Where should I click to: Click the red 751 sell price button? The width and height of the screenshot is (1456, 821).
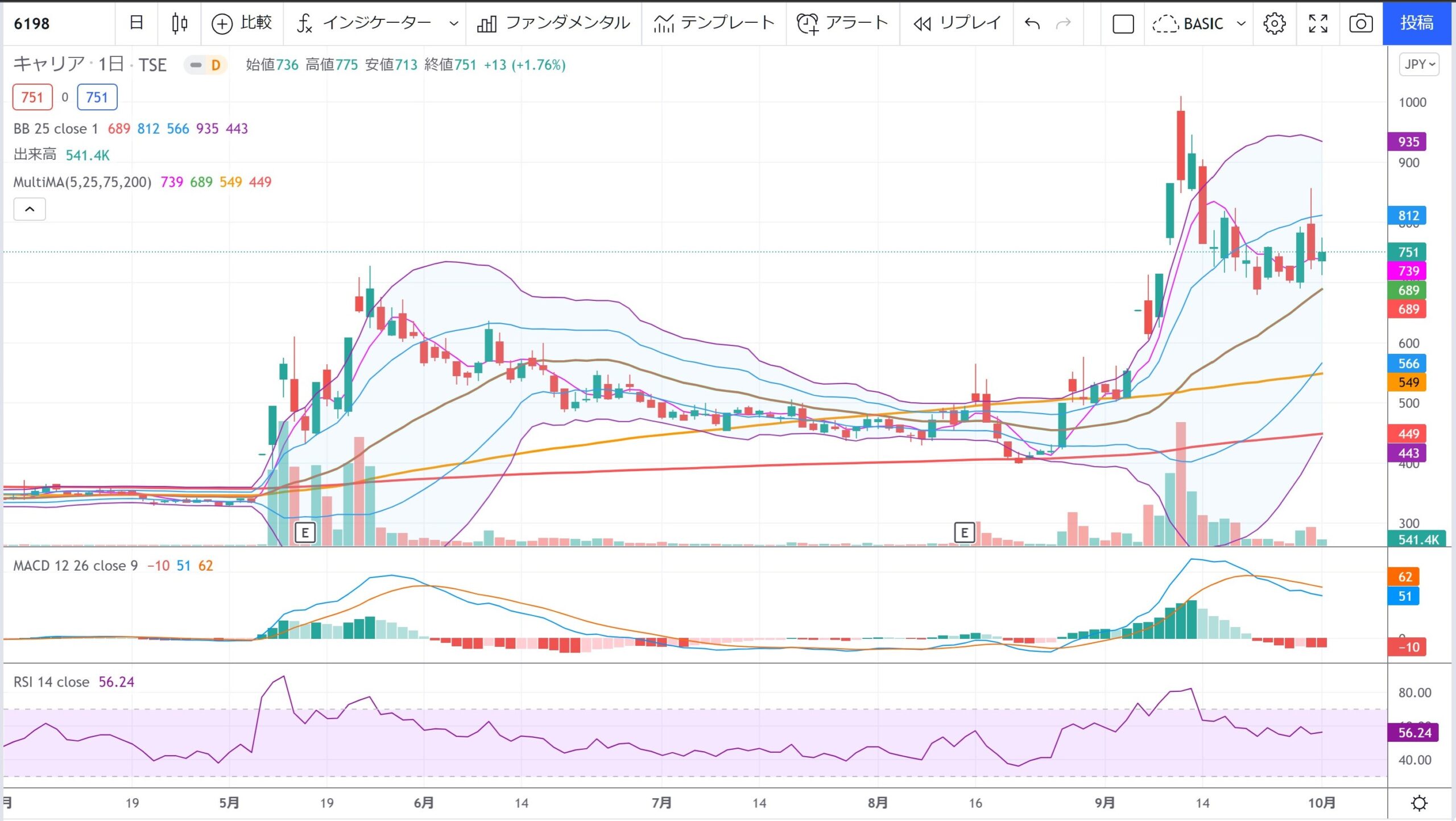tap(32, 97)
